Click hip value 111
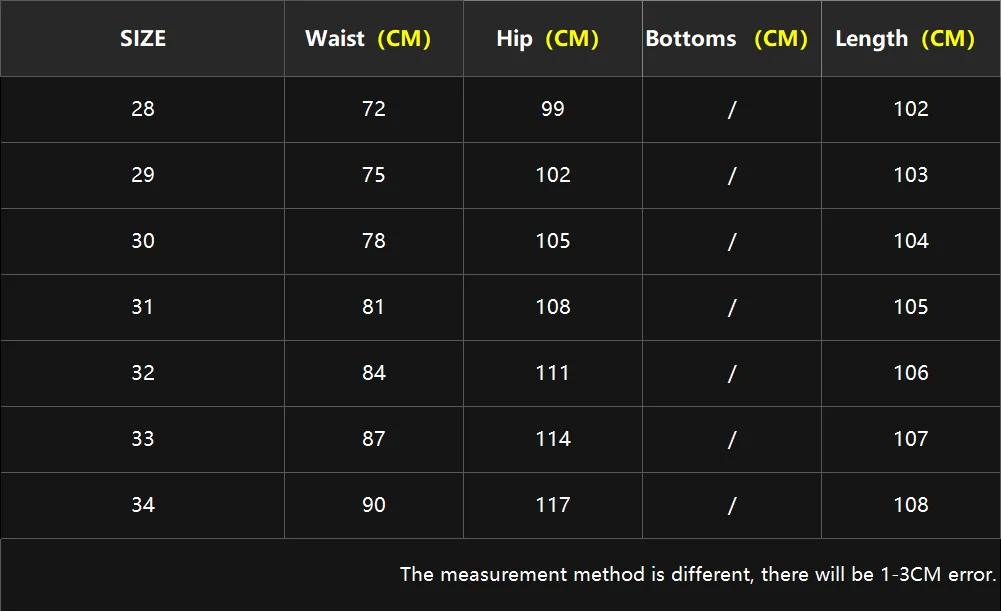 (553, 373)
